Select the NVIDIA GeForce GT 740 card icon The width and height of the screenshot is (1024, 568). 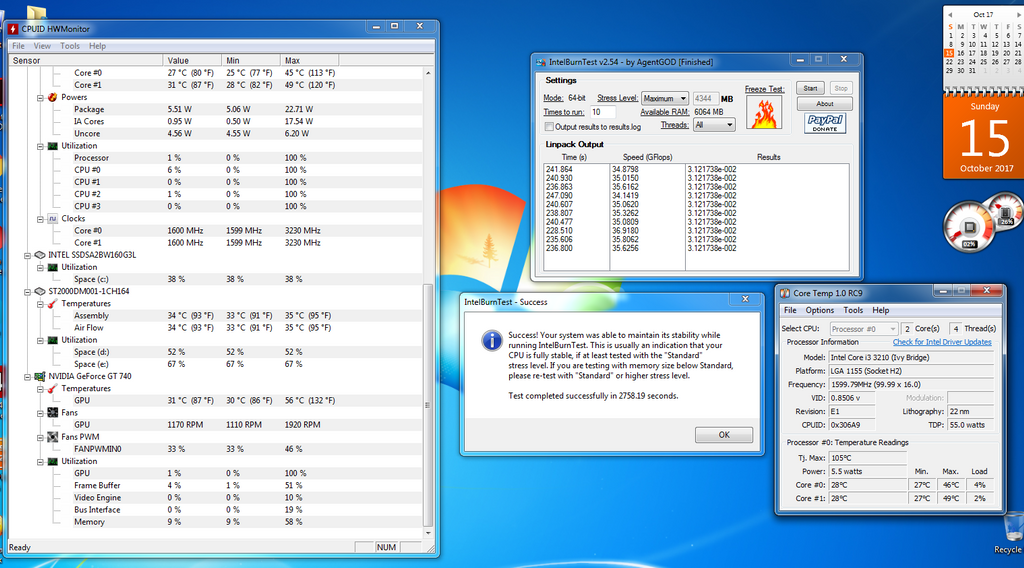40,377
